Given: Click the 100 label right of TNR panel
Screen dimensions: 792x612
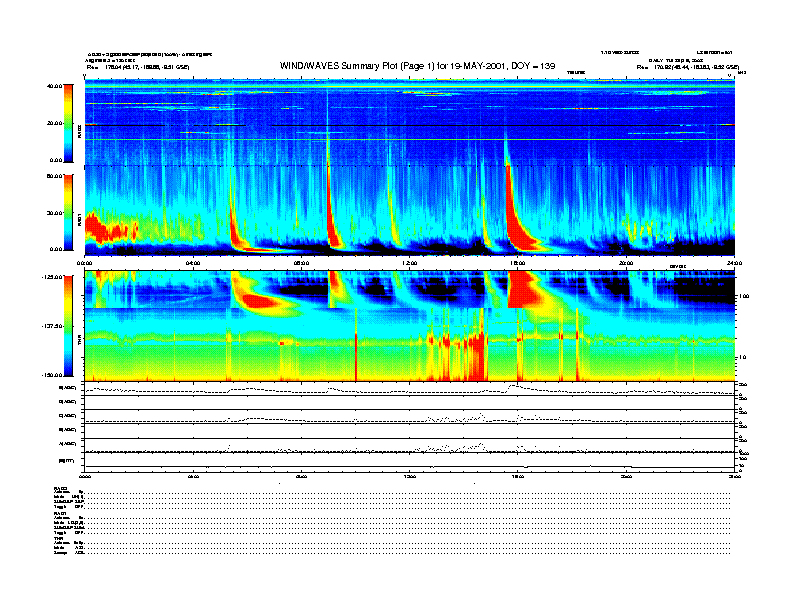Looking at the screenshot, I should [x=743, y=296].
